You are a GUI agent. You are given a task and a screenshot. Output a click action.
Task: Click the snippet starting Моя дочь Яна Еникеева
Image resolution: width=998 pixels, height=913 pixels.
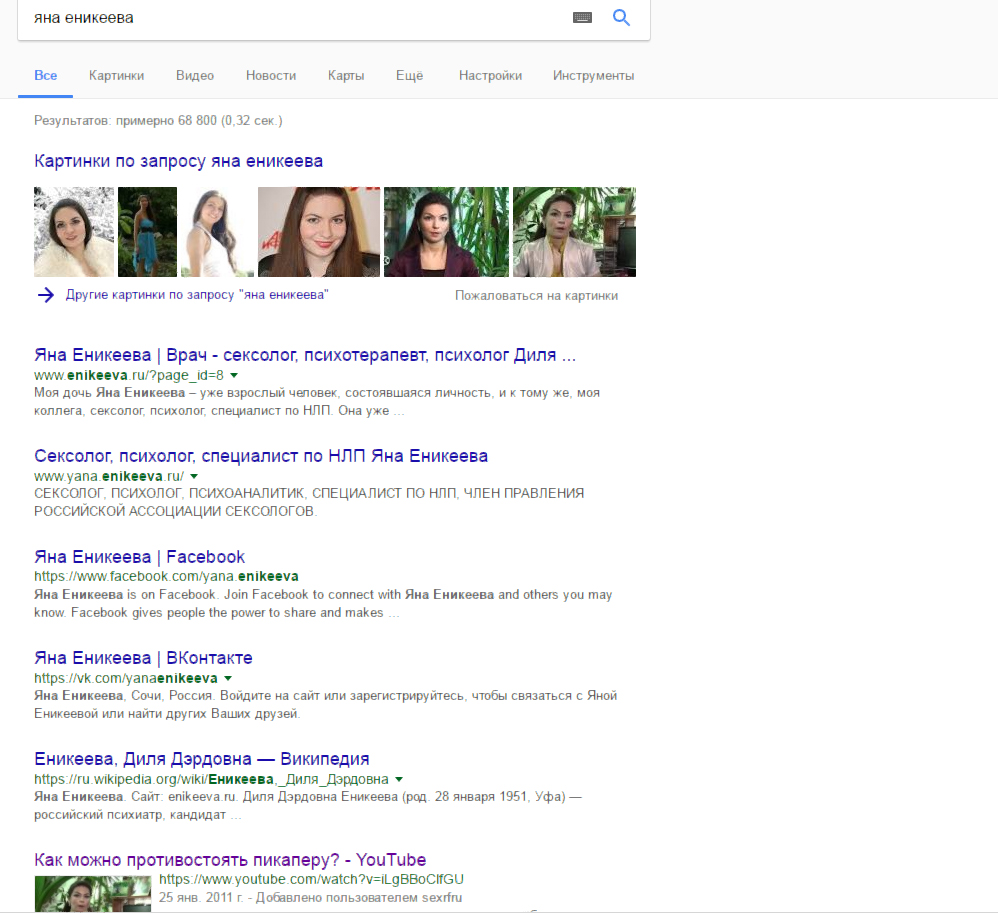click(x=317, y=402)
